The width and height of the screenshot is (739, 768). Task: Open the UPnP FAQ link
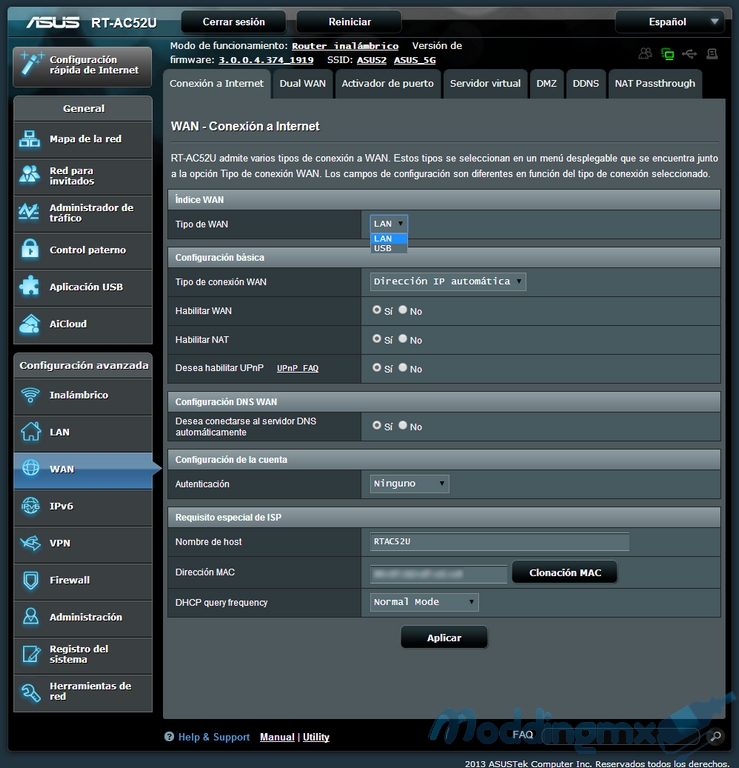[x=297, y=368]
